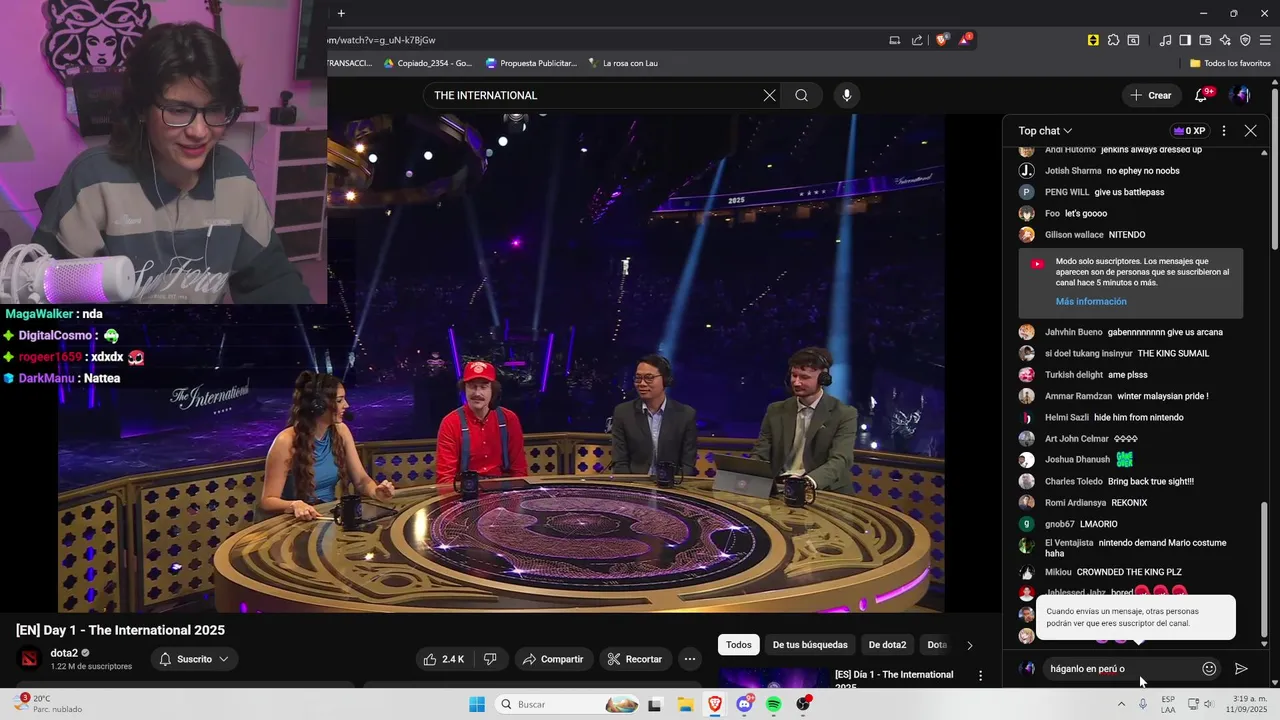This screenshot has height=720, width=1280.
Task: Open the Extensions puzzle piece menu
Action: [1113, 40]
